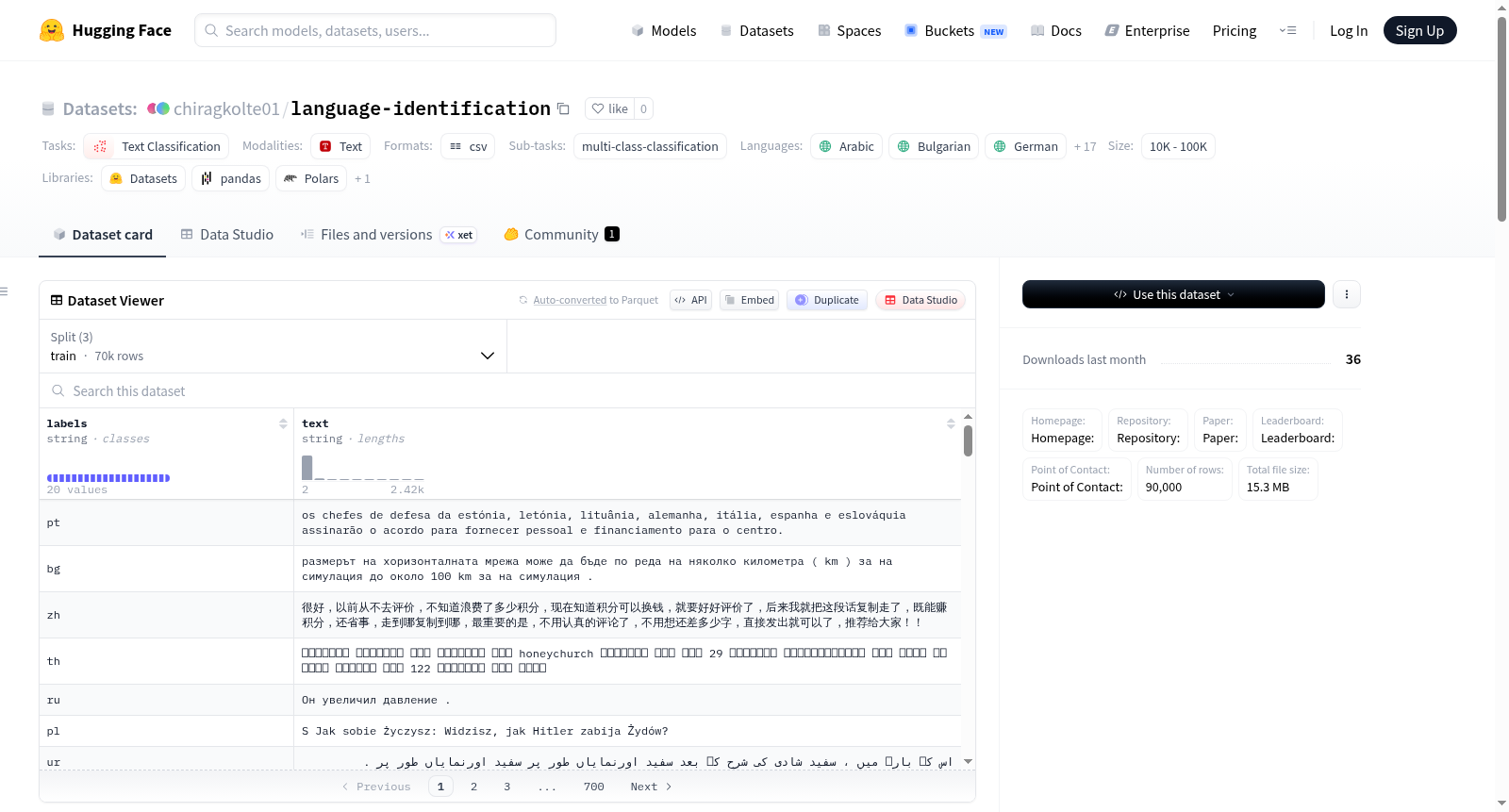Sort by the text column
Image resolution: width=1509 pixels, height=812 pixels.
click(951, 423)
